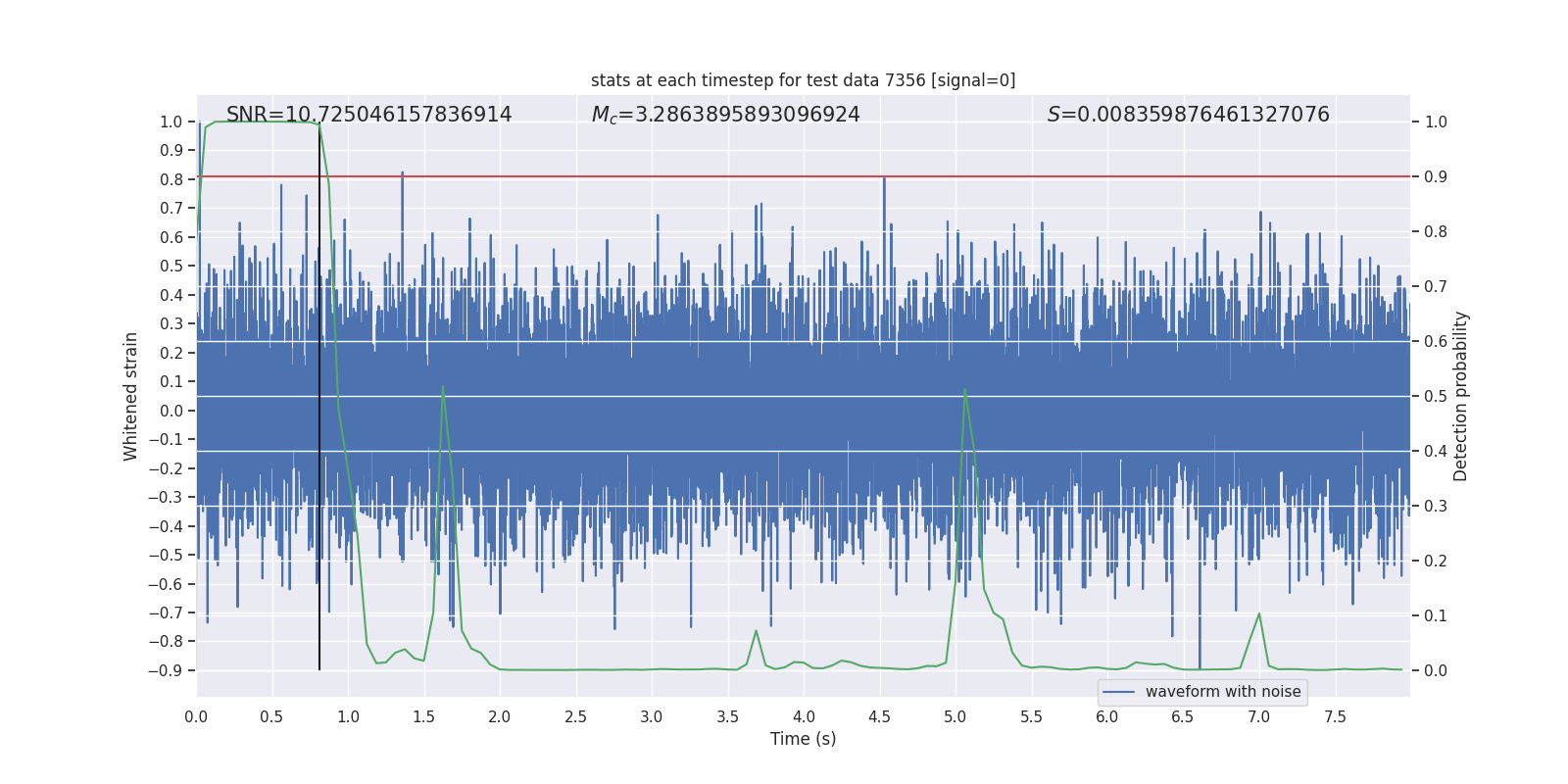Click the blue line sample in legend
The width and height of the screenshot is (1568, 784).
point(1118,692)
